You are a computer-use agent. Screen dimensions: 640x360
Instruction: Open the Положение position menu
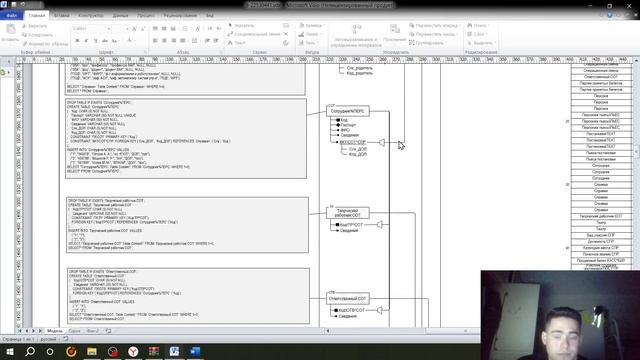coord(395,34)
